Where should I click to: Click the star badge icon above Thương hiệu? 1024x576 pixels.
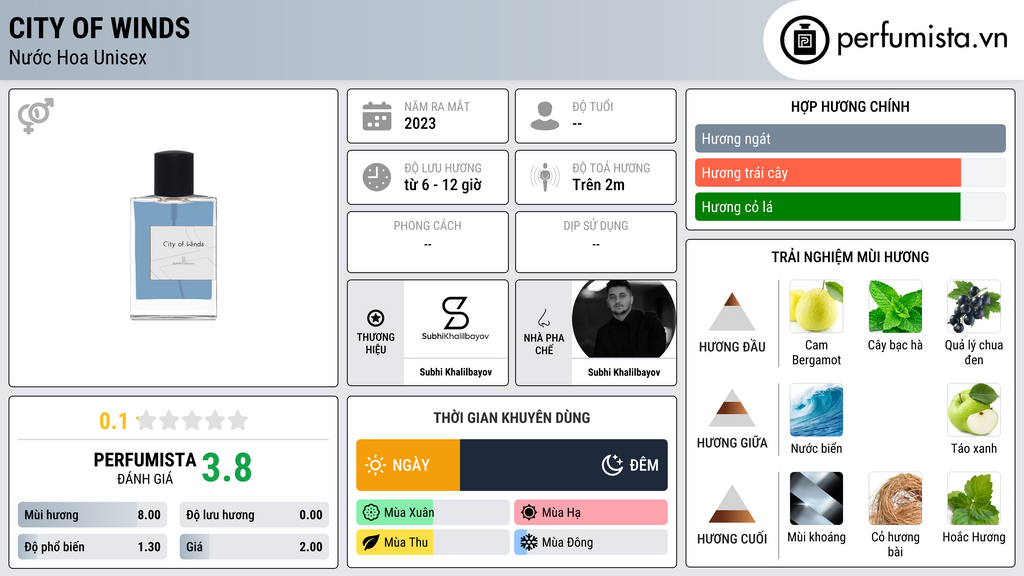pyautogui.click(x=376, y=318)
